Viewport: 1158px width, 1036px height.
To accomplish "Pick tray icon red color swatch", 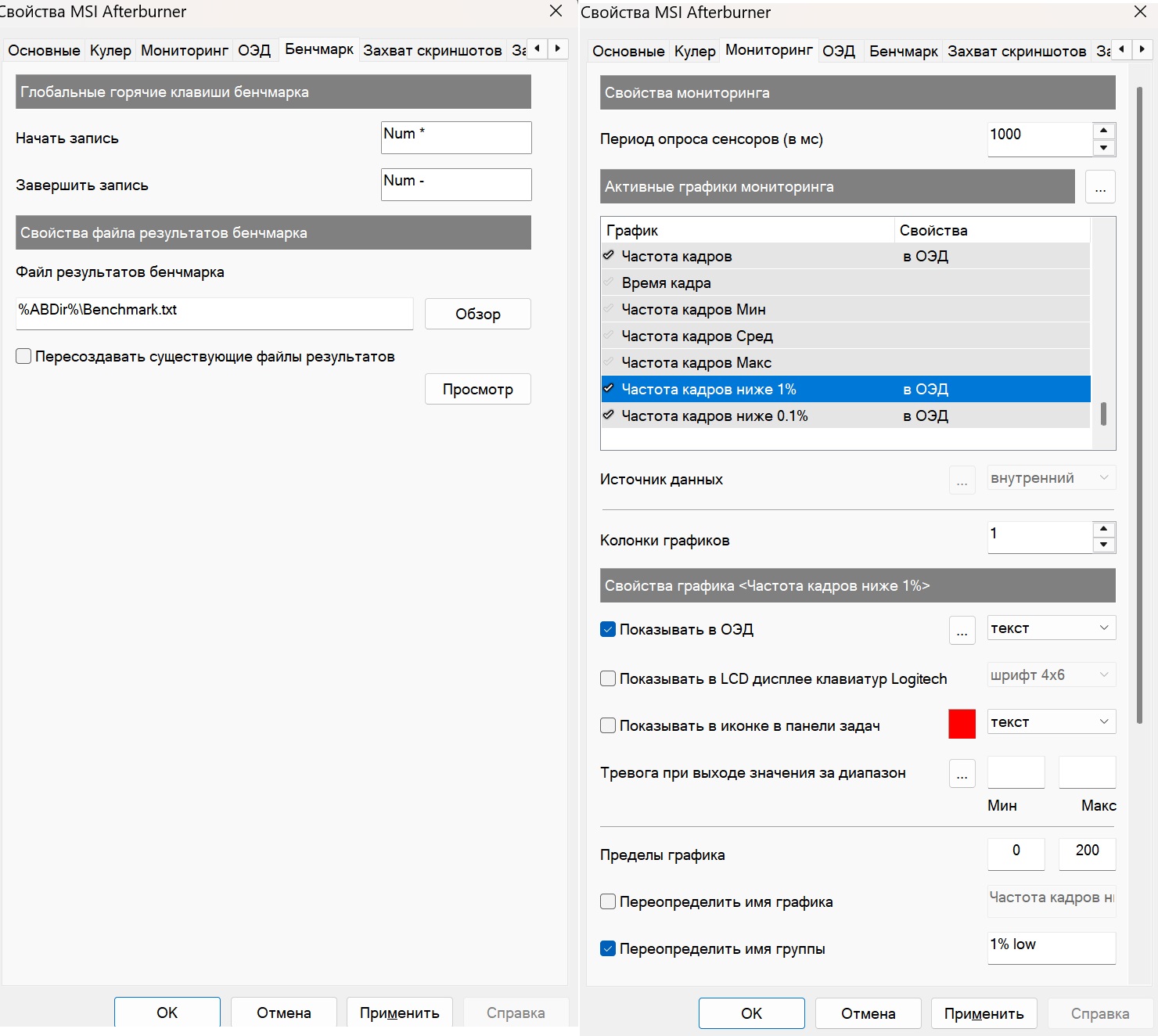I will (962, 724).
